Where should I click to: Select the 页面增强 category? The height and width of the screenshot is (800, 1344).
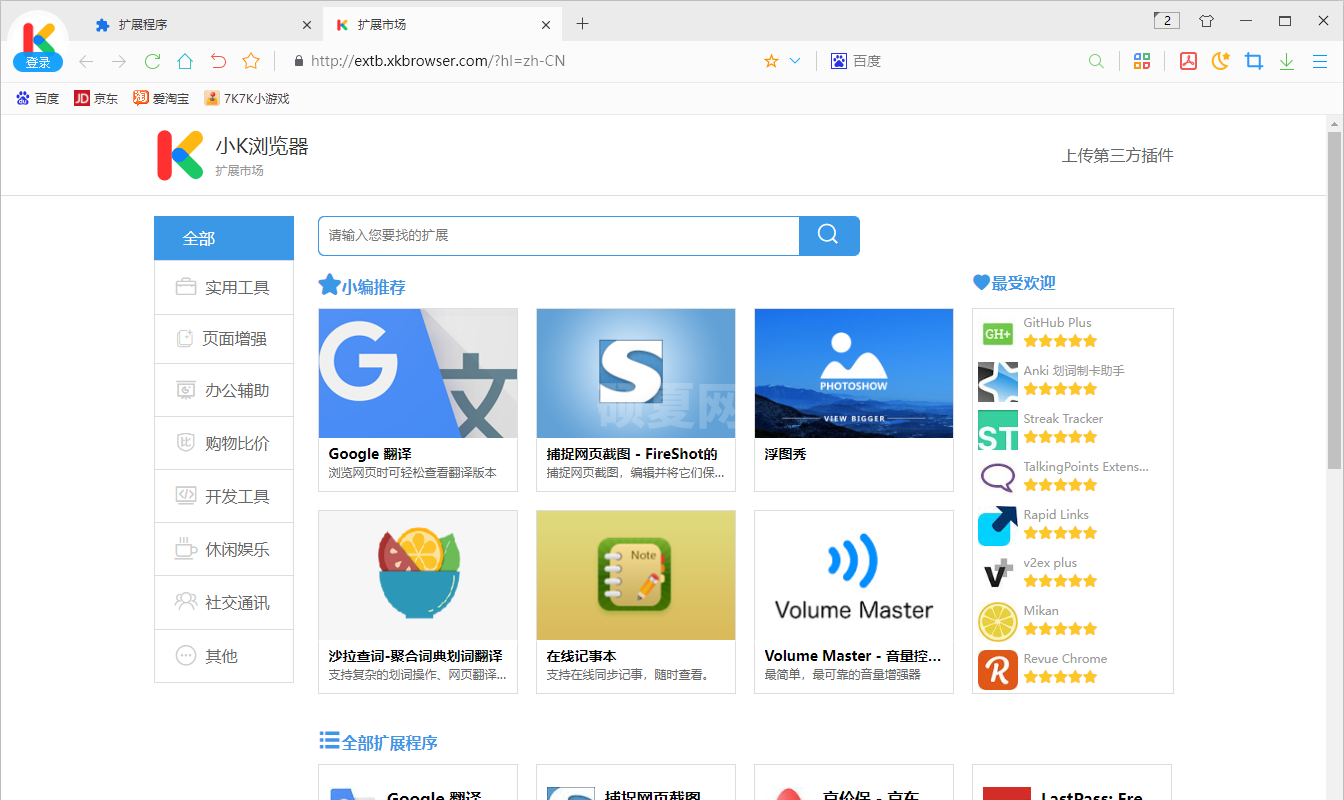(224, 339)
